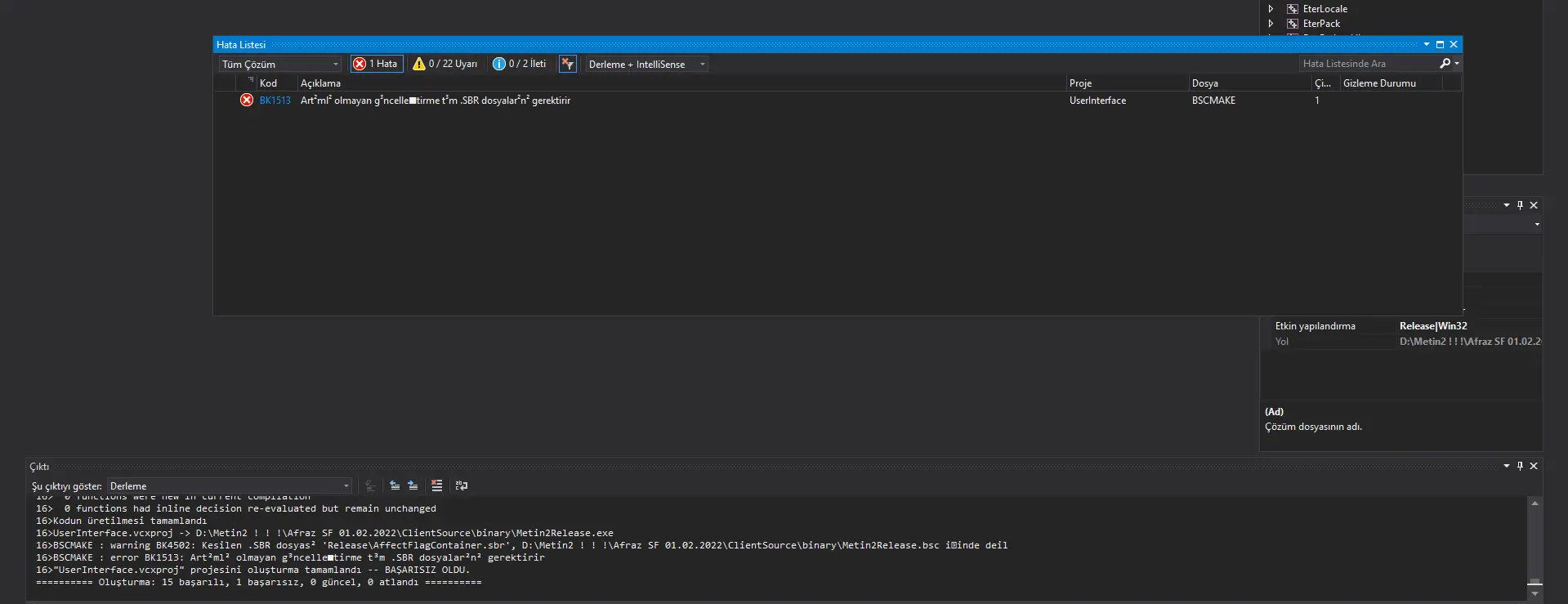Sort by the Açıklama column header
The image size is (1568, 604).
(320, 83)
